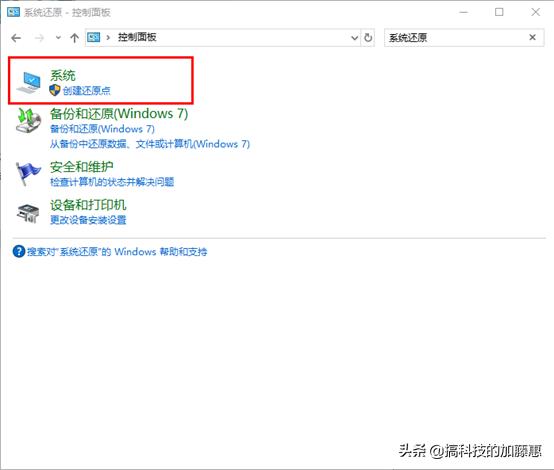Open the 系统 heading link
The image size is (554, 470).
[x=63, y=75]
